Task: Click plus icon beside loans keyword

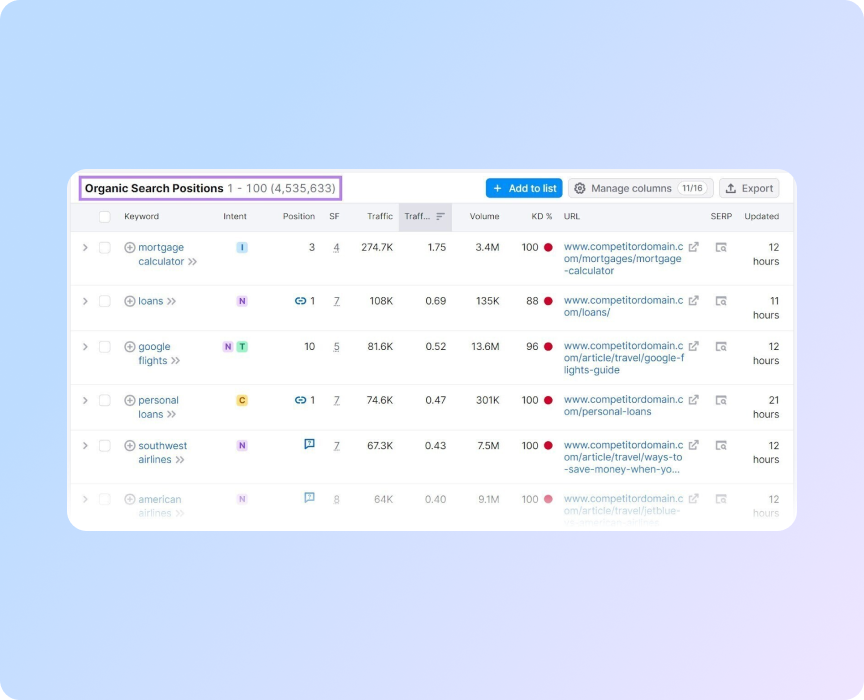Action: pyautogui.click(x=129, y=301)
